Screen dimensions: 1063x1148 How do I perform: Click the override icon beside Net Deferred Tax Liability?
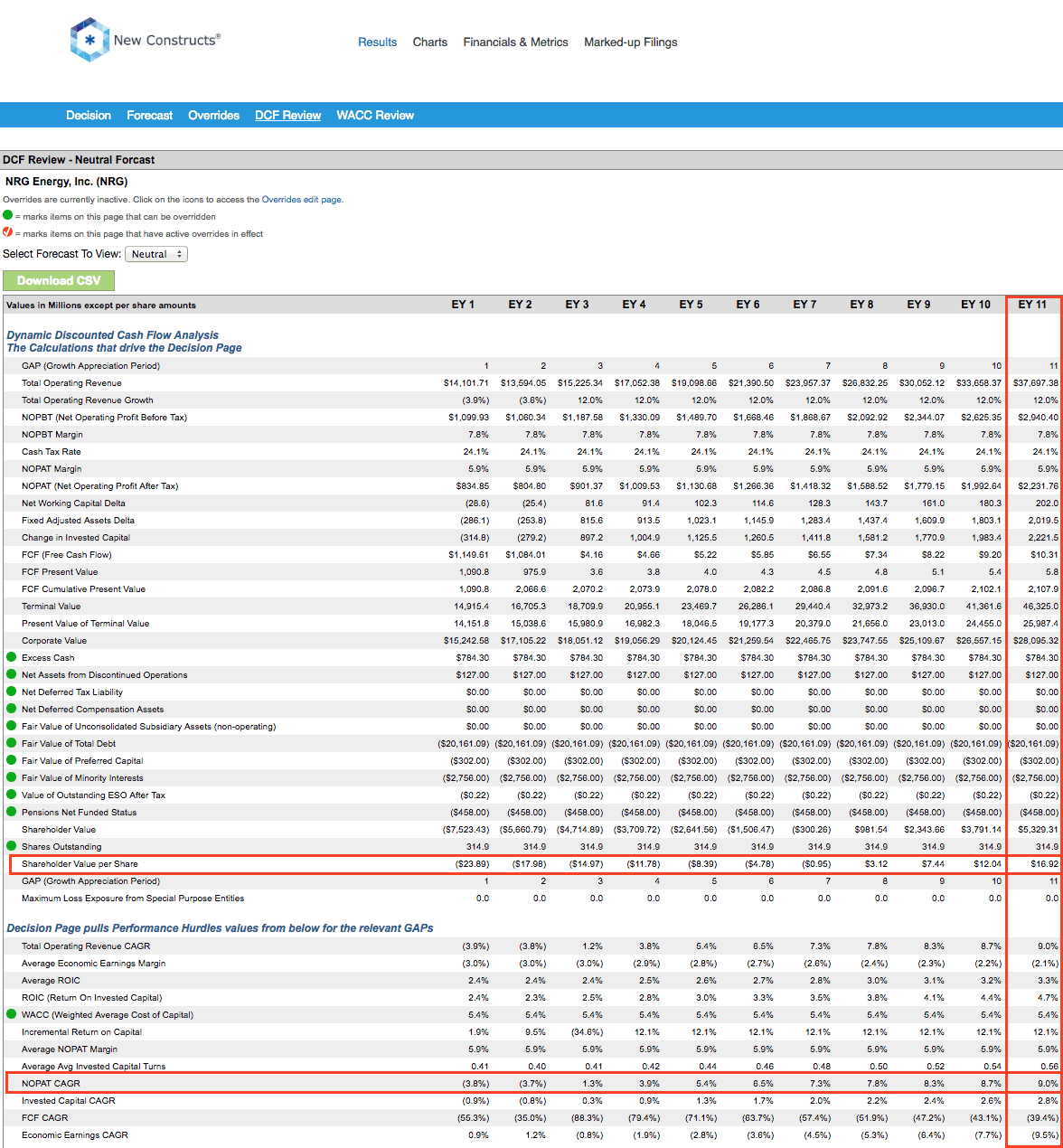[10, 692]
